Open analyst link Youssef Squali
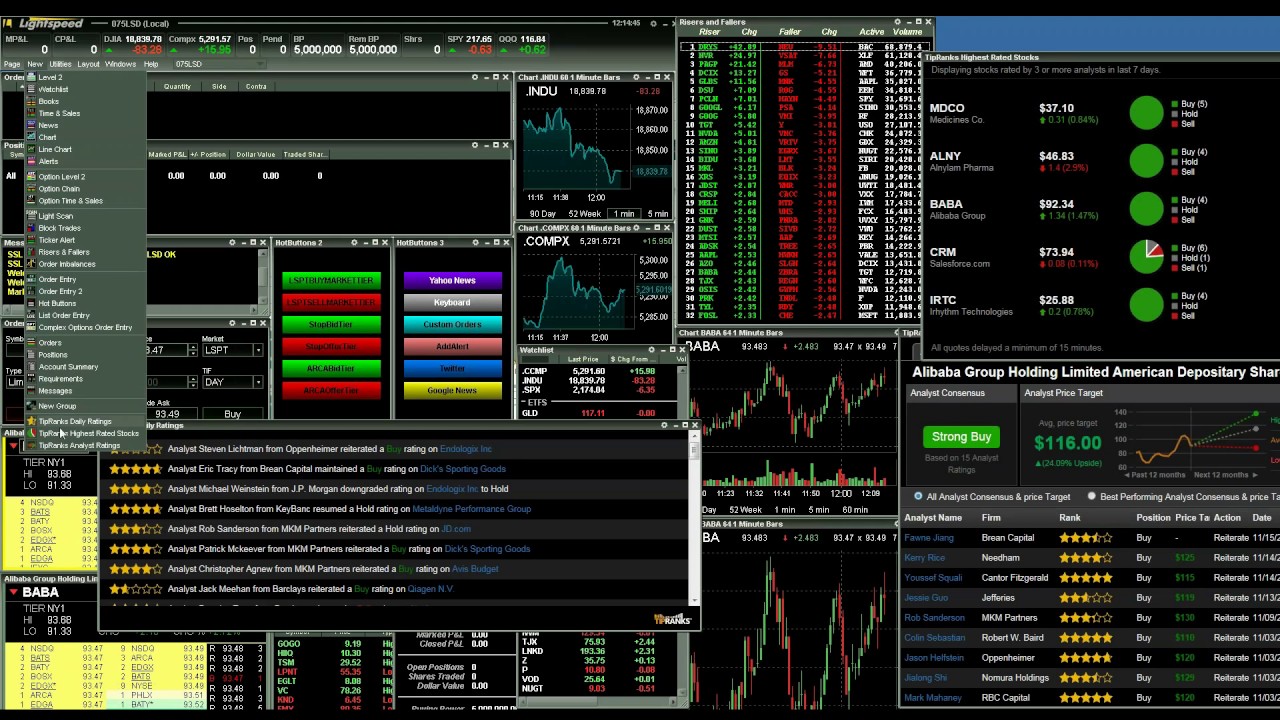The width and height of the screenshot is (1280, 720). pos(933,578)
